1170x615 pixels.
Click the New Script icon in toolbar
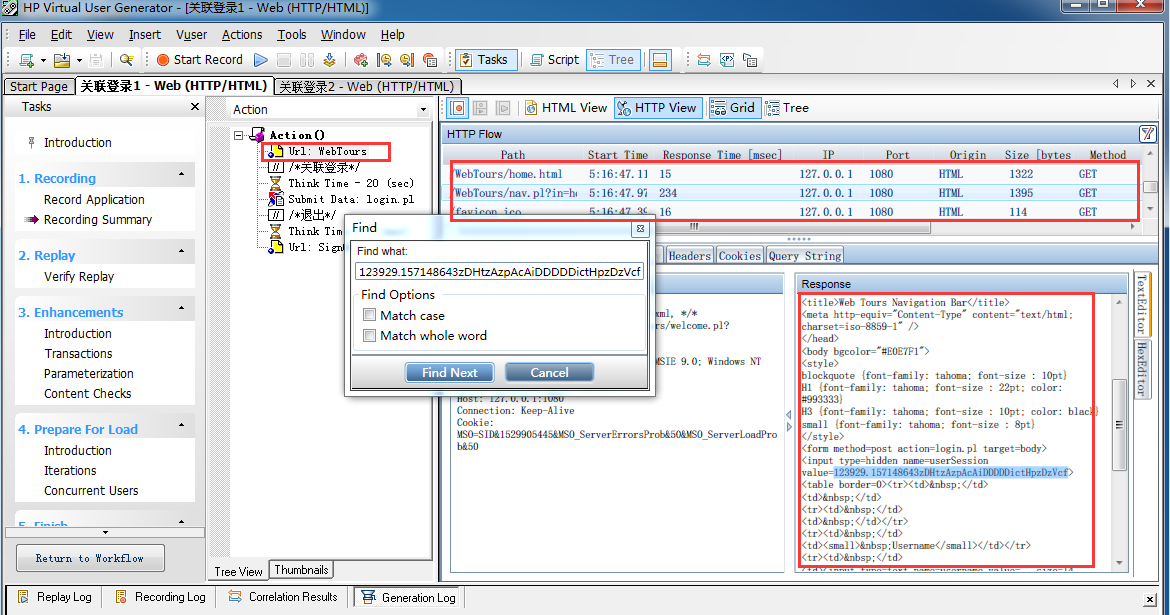click(x=27, y=60)
